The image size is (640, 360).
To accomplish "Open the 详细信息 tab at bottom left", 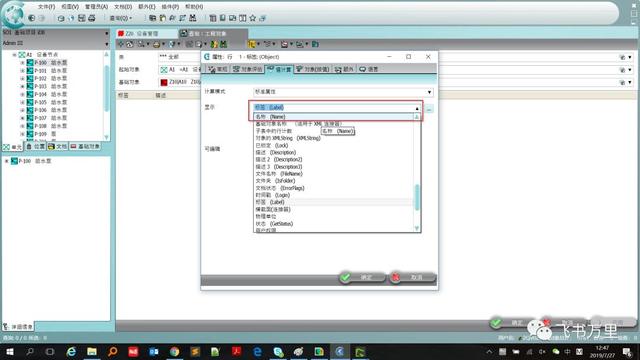I will click(18, 327).
